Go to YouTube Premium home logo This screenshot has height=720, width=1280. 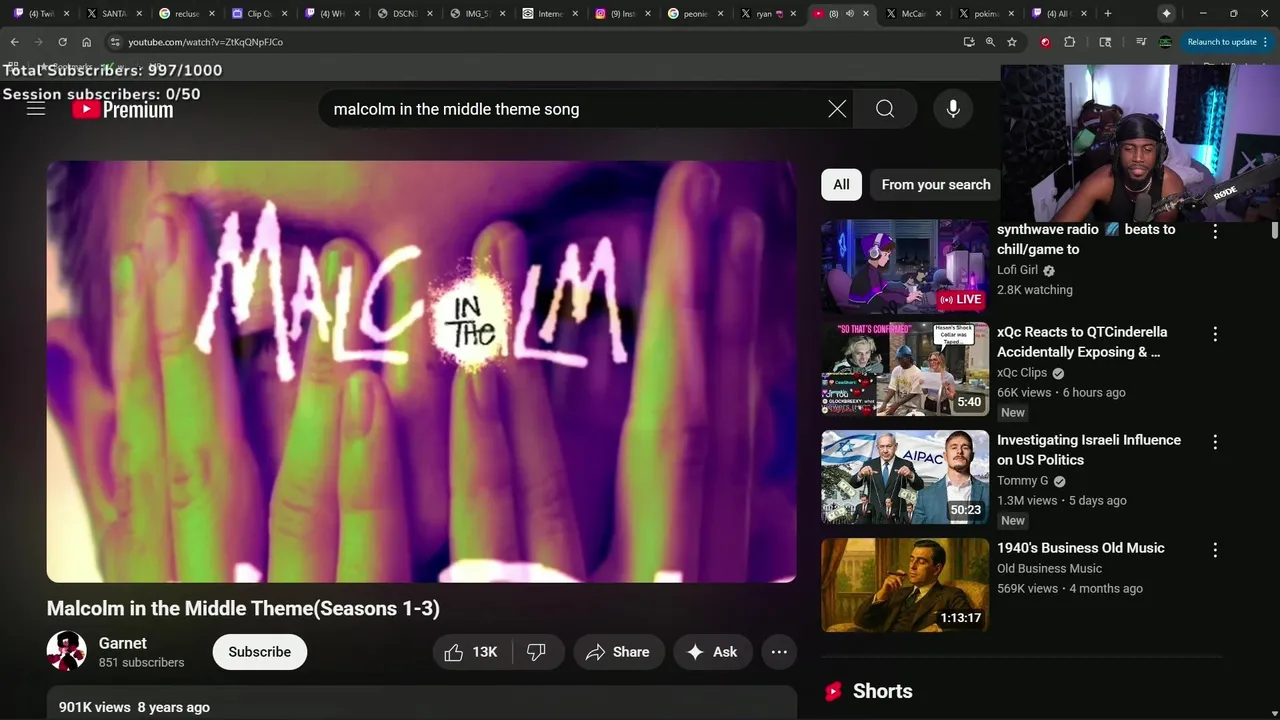122,110
